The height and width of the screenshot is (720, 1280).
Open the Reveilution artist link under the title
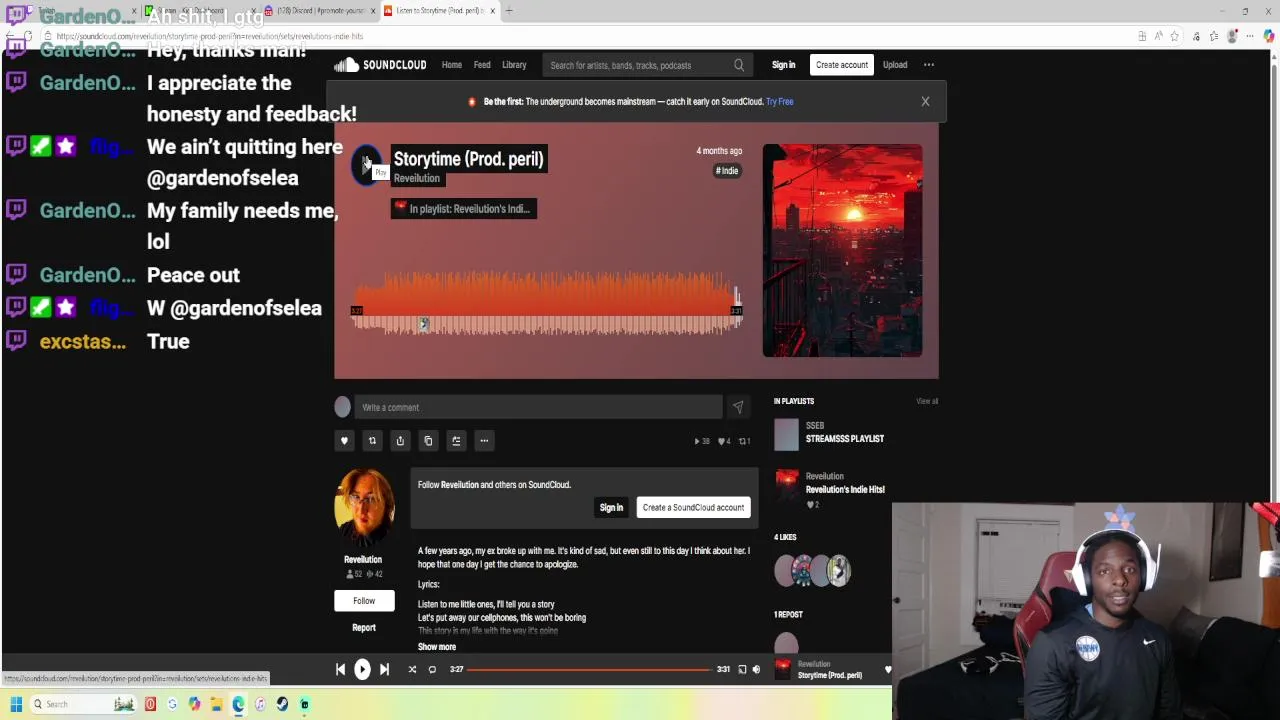pyautogui.click(x=416, y=178)
